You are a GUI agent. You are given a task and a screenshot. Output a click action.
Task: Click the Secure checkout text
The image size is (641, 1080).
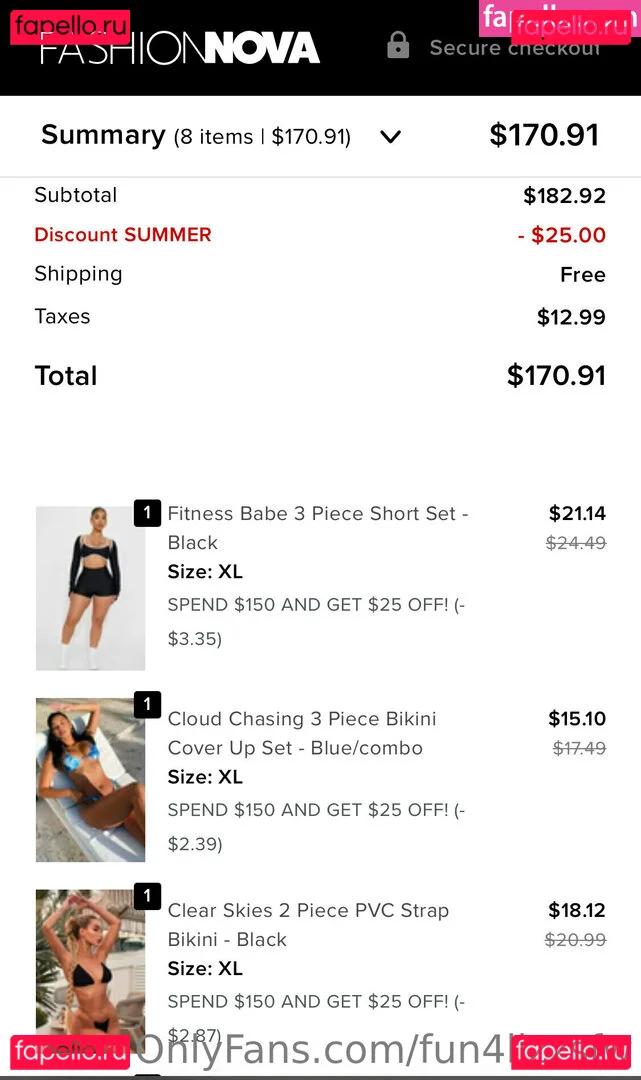(514, 47)
